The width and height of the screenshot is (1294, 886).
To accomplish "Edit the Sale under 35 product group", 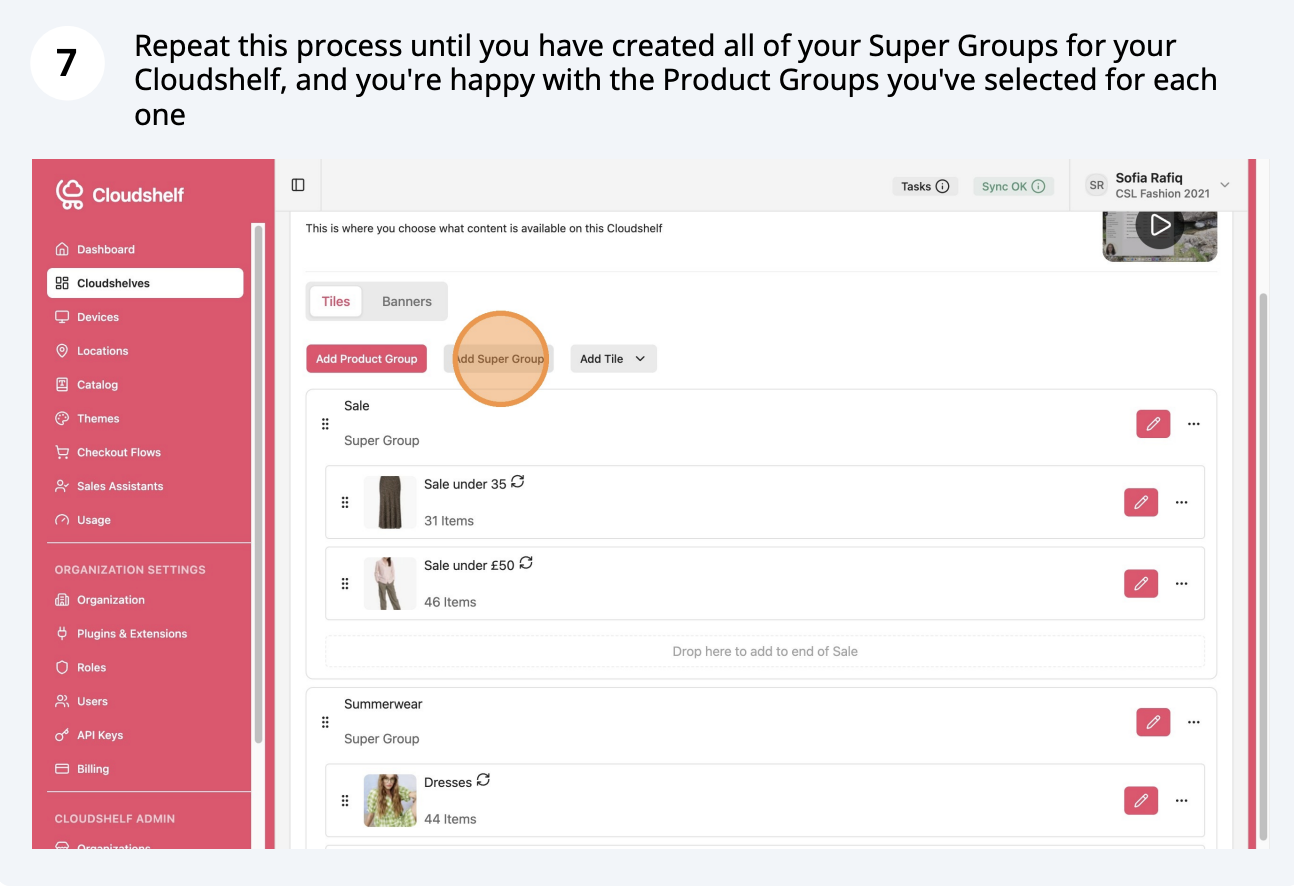I will (1141, 502).
